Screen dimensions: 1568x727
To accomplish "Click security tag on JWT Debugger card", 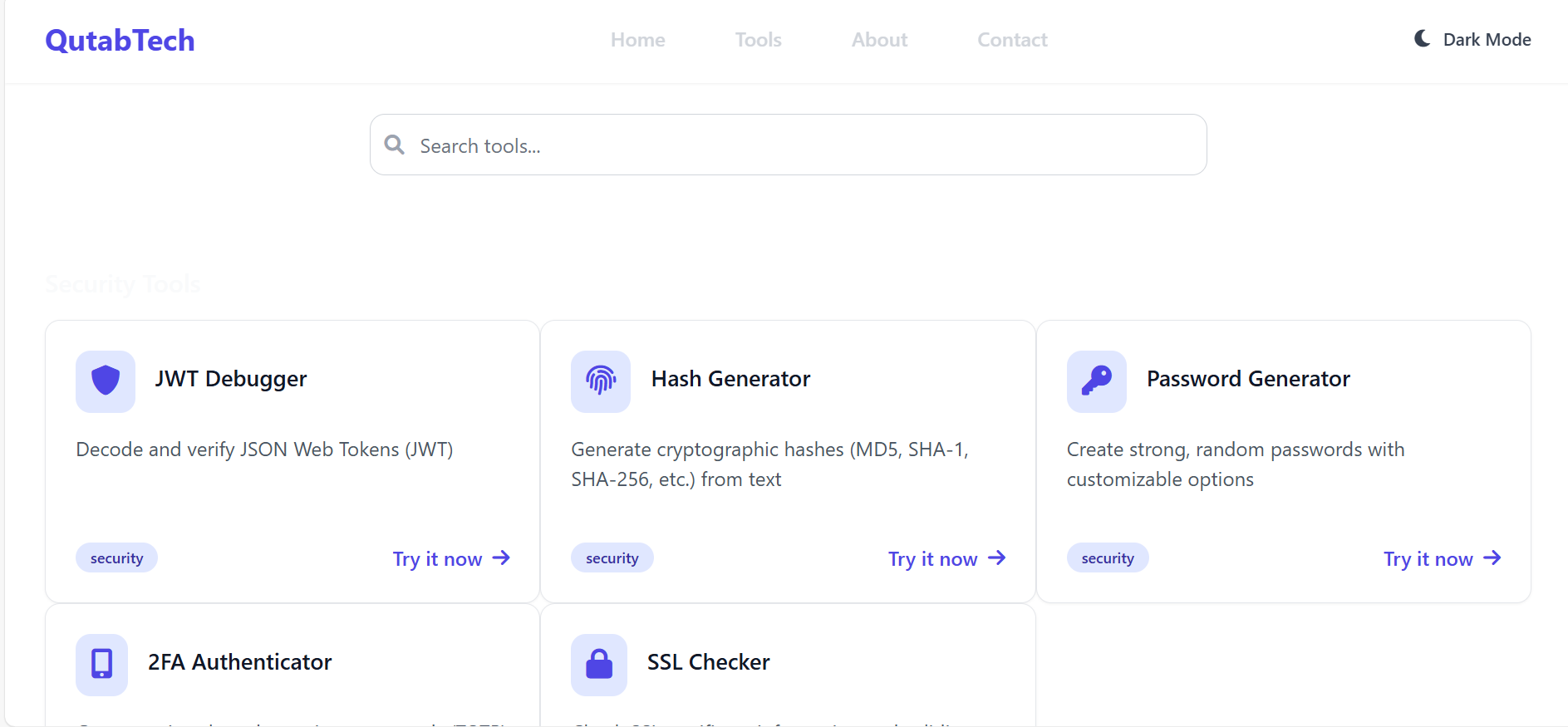I will tap(117, 558).
